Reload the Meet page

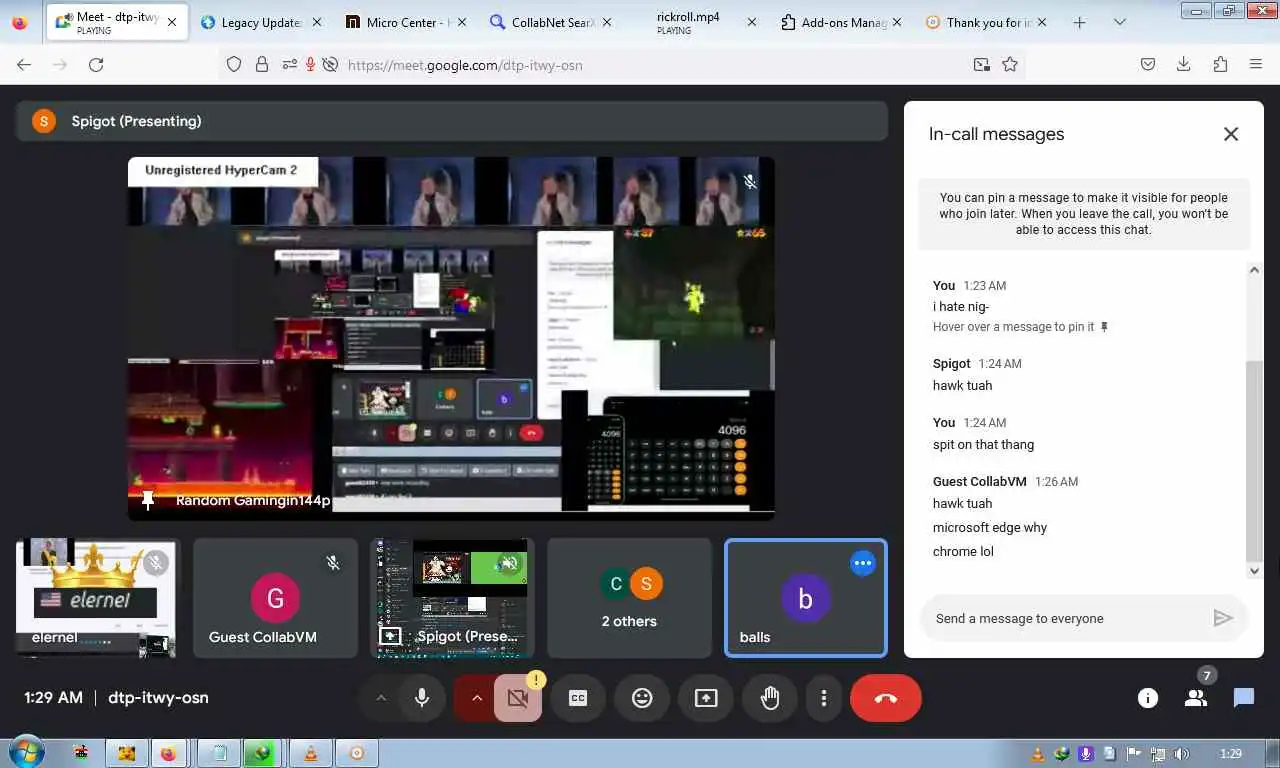click(96, 65)
